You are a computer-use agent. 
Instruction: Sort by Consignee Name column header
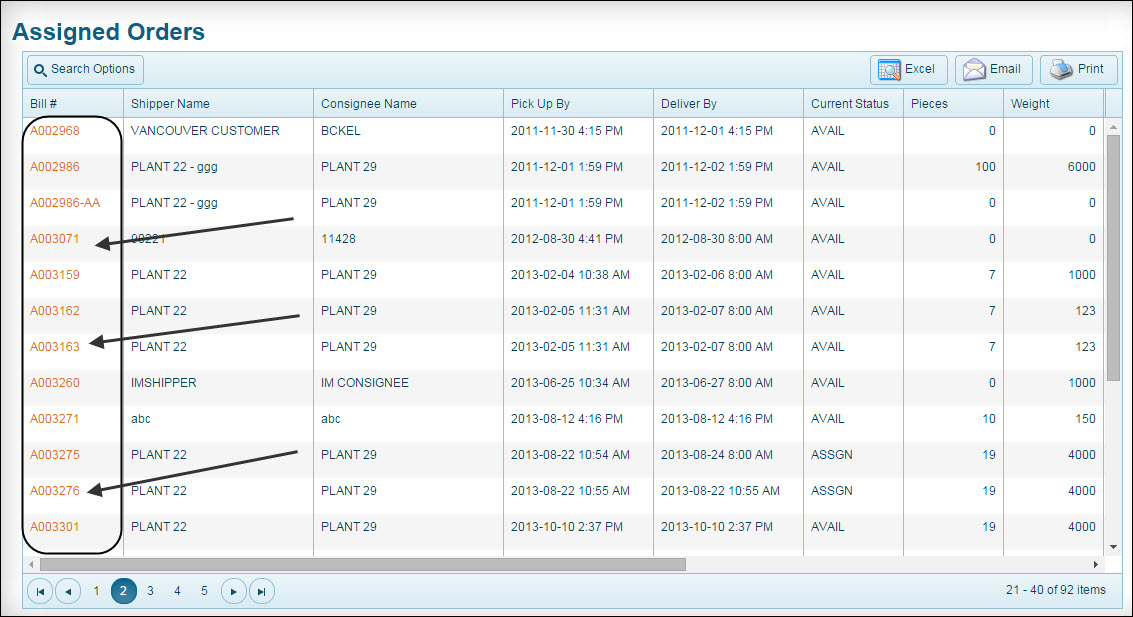(x=408, y=103)
